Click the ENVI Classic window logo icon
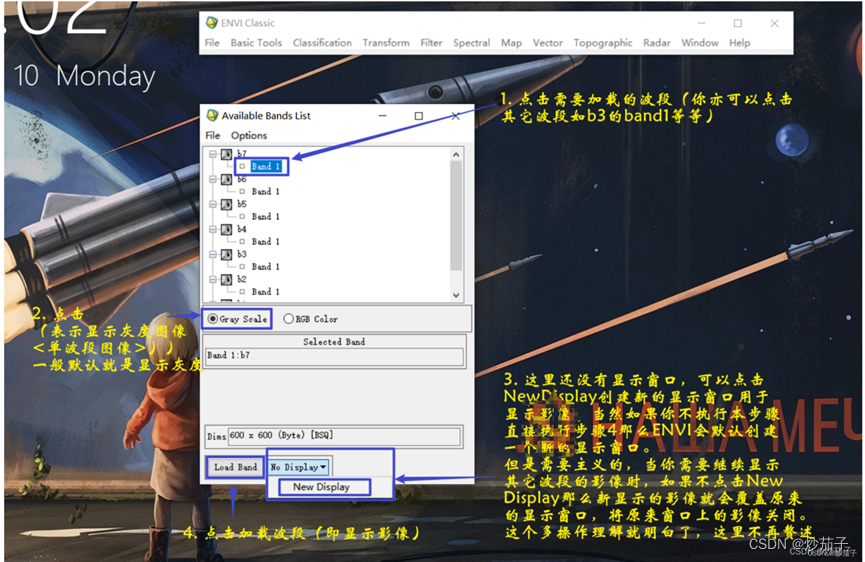865x562 pixels. [x=211, y=23]
